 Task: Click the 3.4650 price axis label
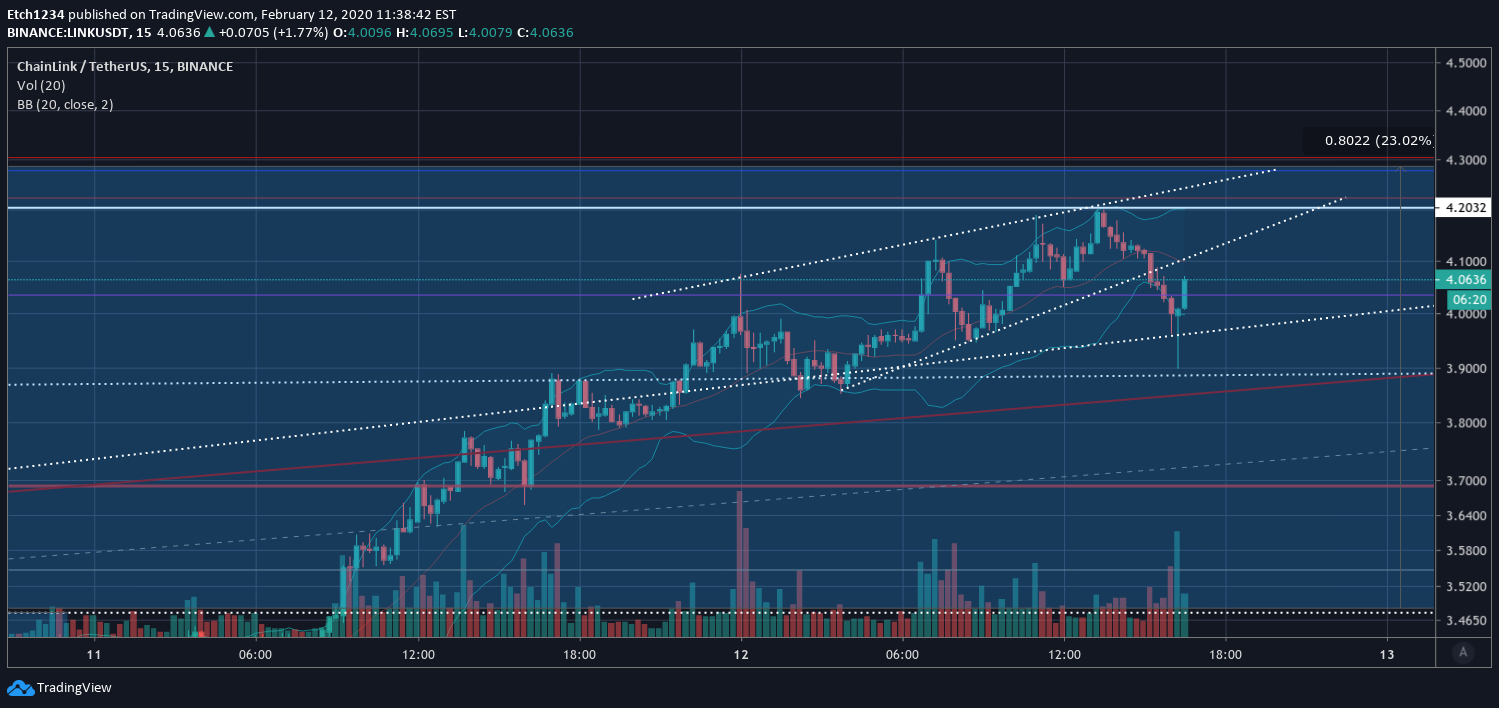point(1465,621)
